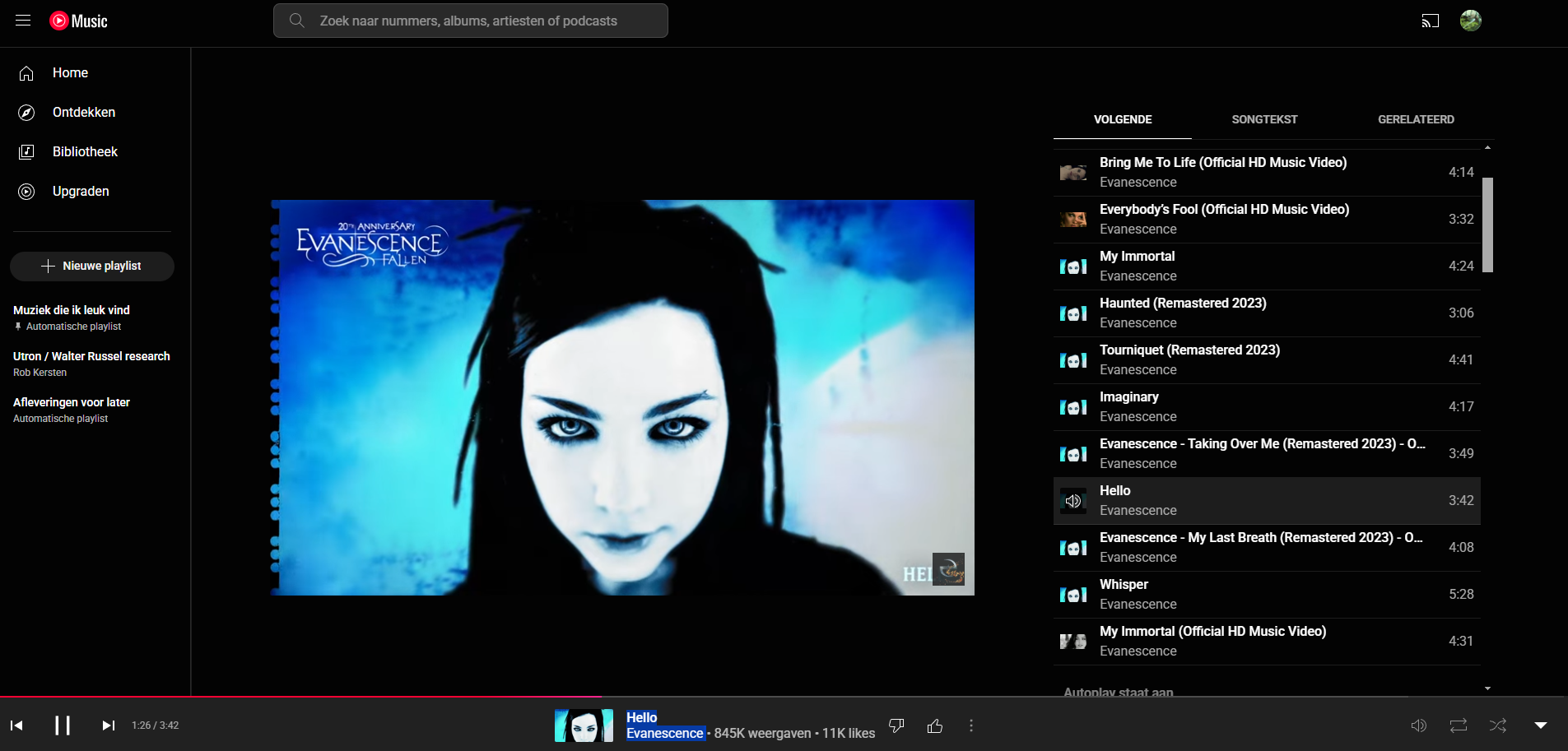Skip to next track
This screenshot has width=1568, height=751.
[x=108, y=726]
